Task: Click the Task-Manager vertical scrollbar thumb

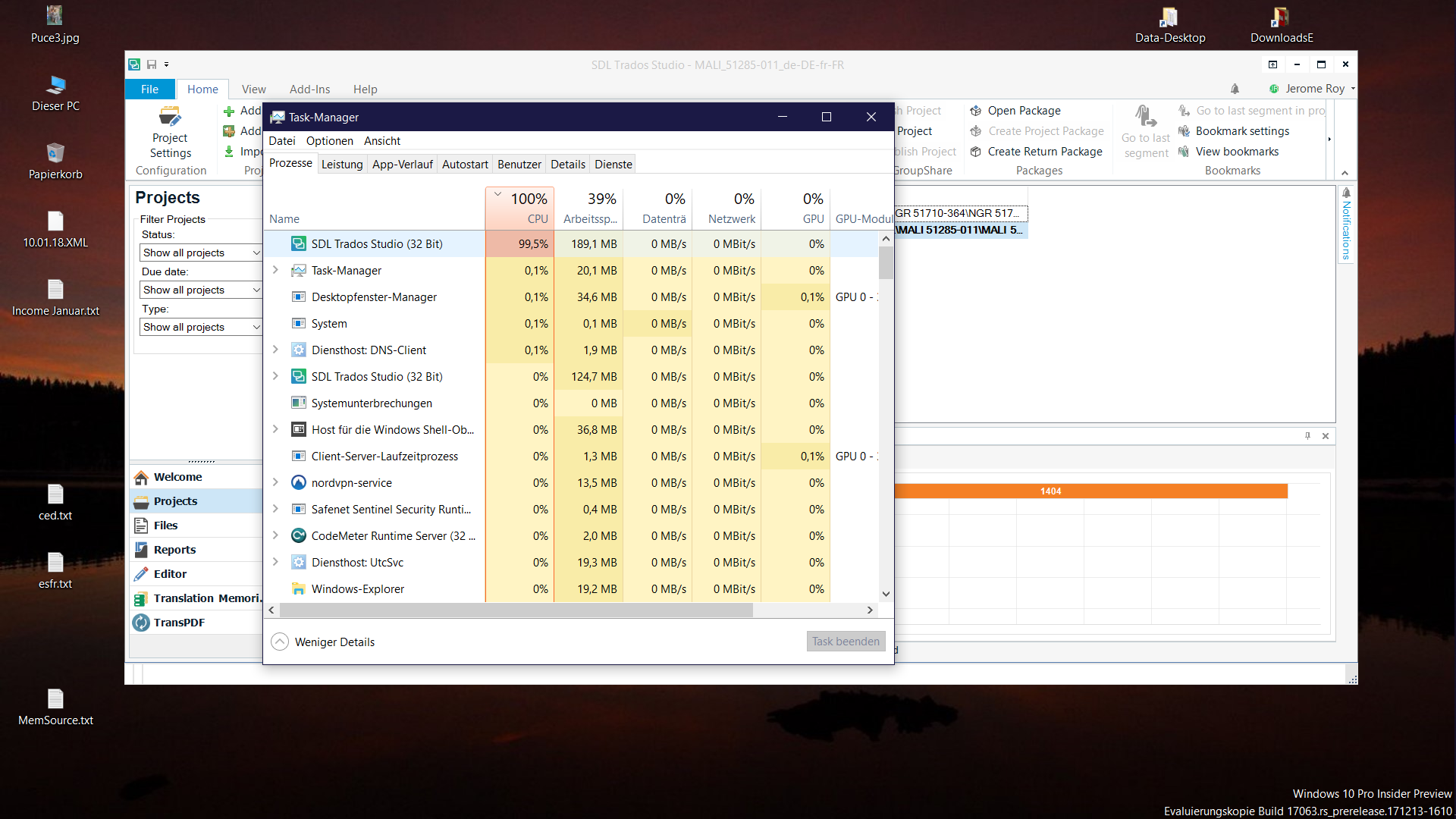Action: 886,263
